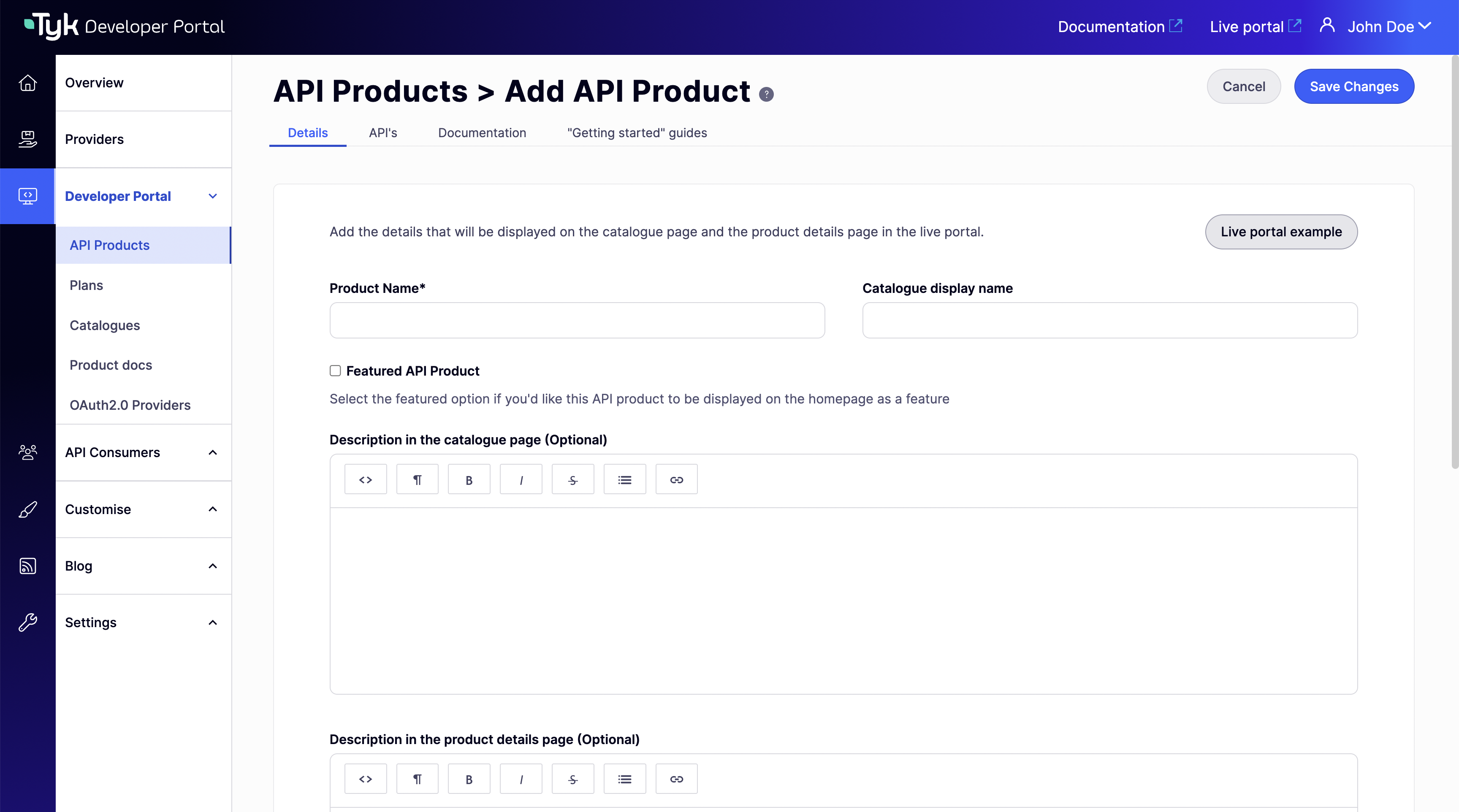
Task: Select the Customise sidebar entry
Action: coord(98,509)
